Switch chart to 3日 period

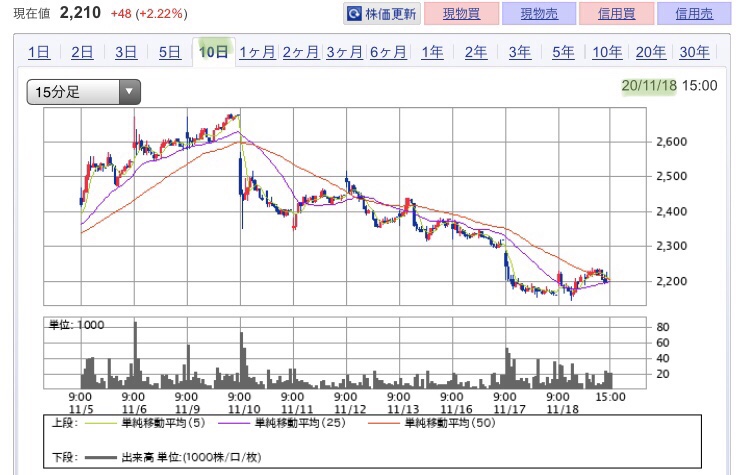pyautogui.click(x=126, y=52)
